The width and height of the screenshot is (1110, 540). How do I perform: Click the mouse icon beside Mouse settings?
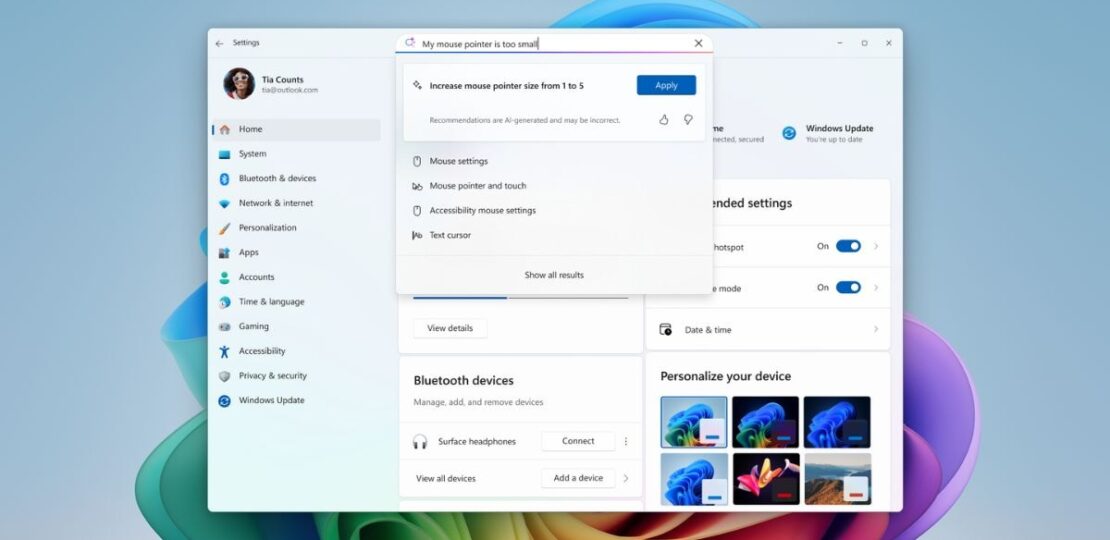[417, 161]
